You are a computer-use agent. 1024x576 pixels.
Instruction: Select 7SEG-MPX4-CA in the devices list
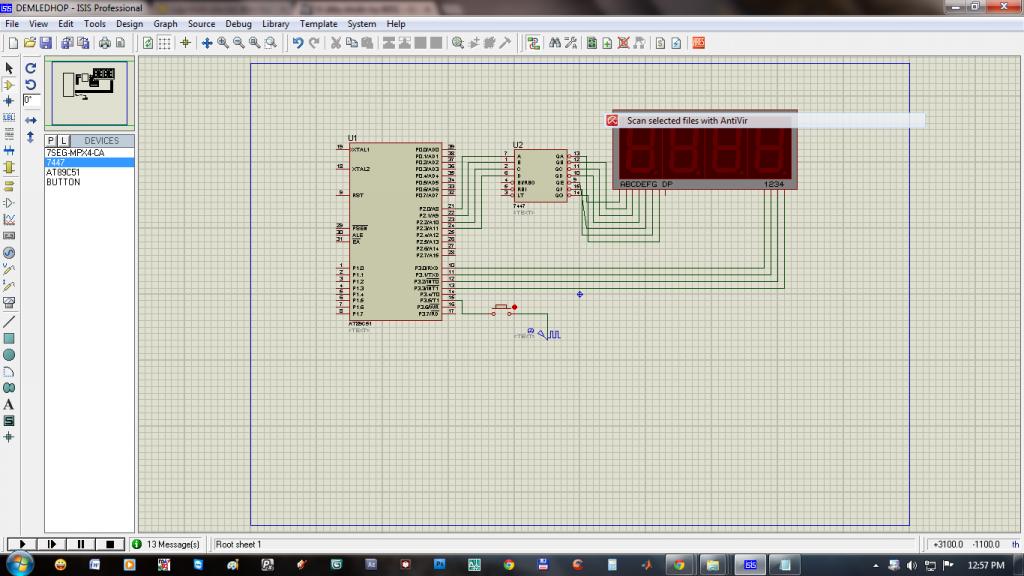coord(75,153)
